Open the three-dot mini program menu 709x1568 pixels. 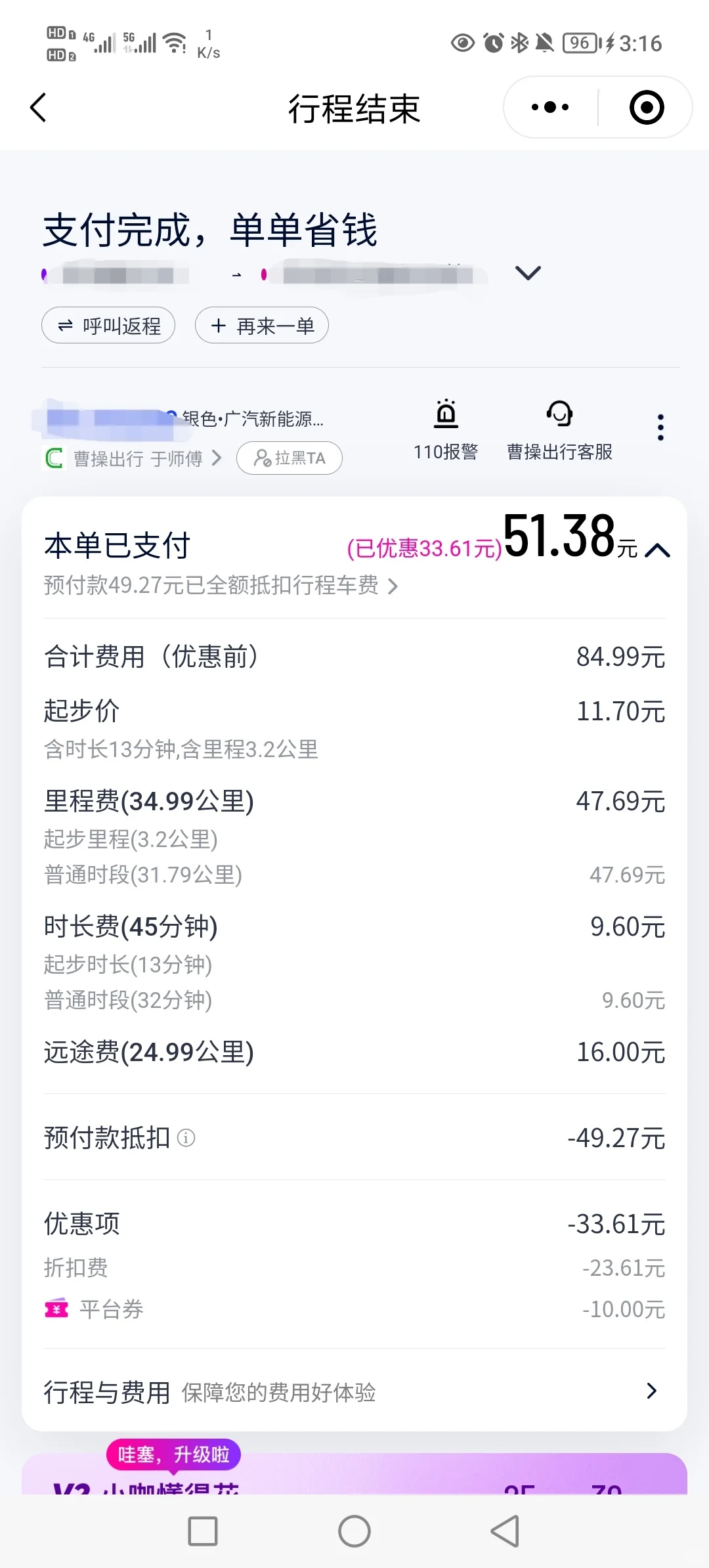pos(550,107)
